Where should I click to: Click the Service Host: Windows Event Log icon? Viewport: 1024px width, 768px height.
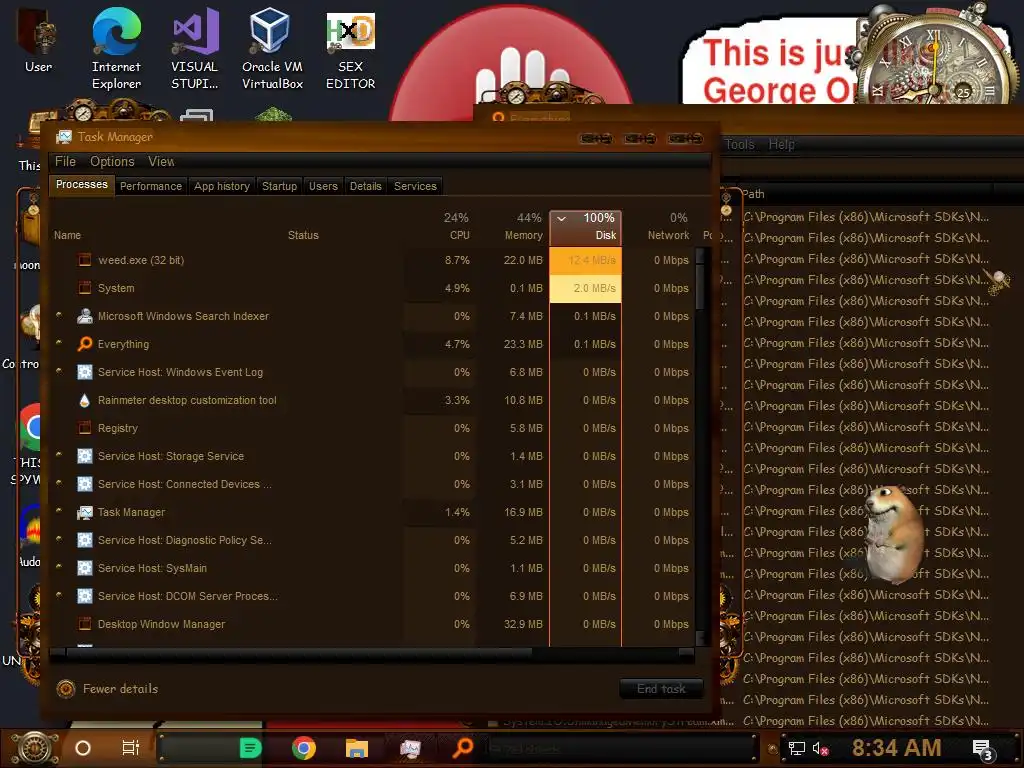click(x=84, y=372)
